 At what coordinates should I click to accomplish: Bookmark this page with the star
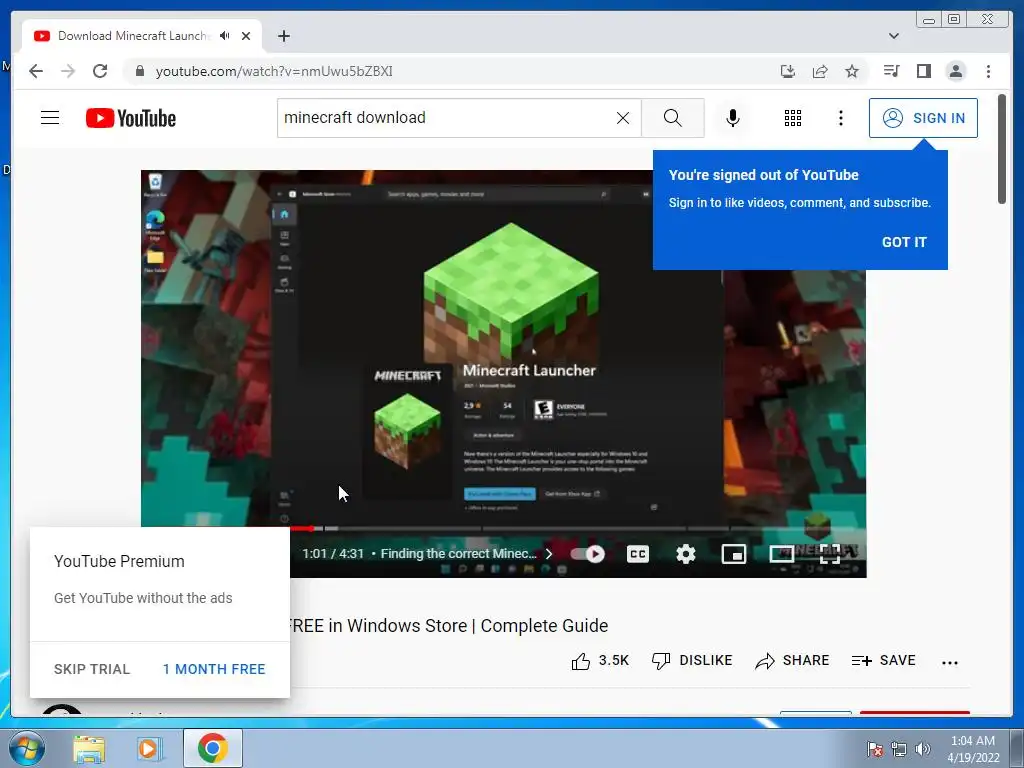[852, 71]
